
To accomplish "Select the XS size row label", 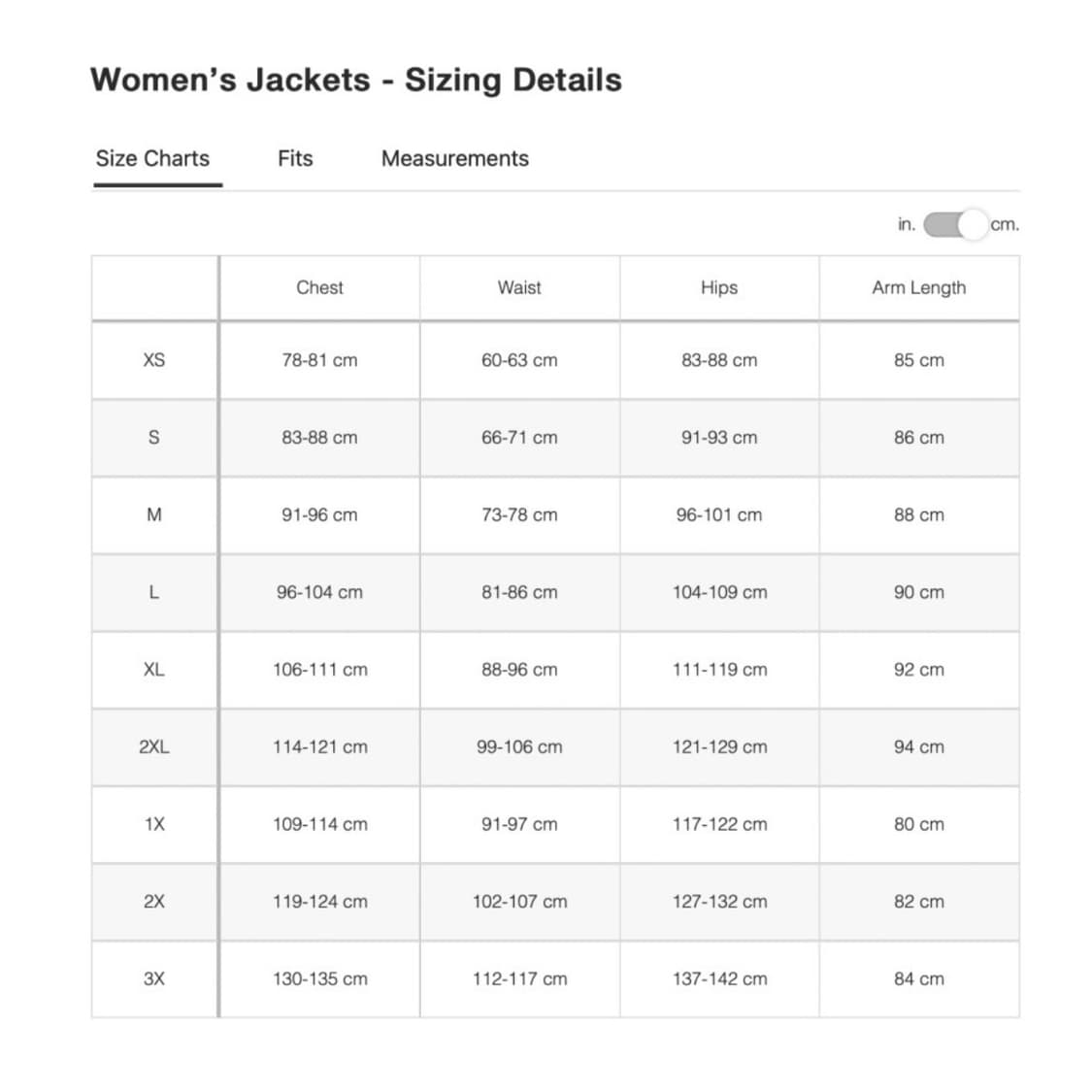I will [x=154, y=360].
